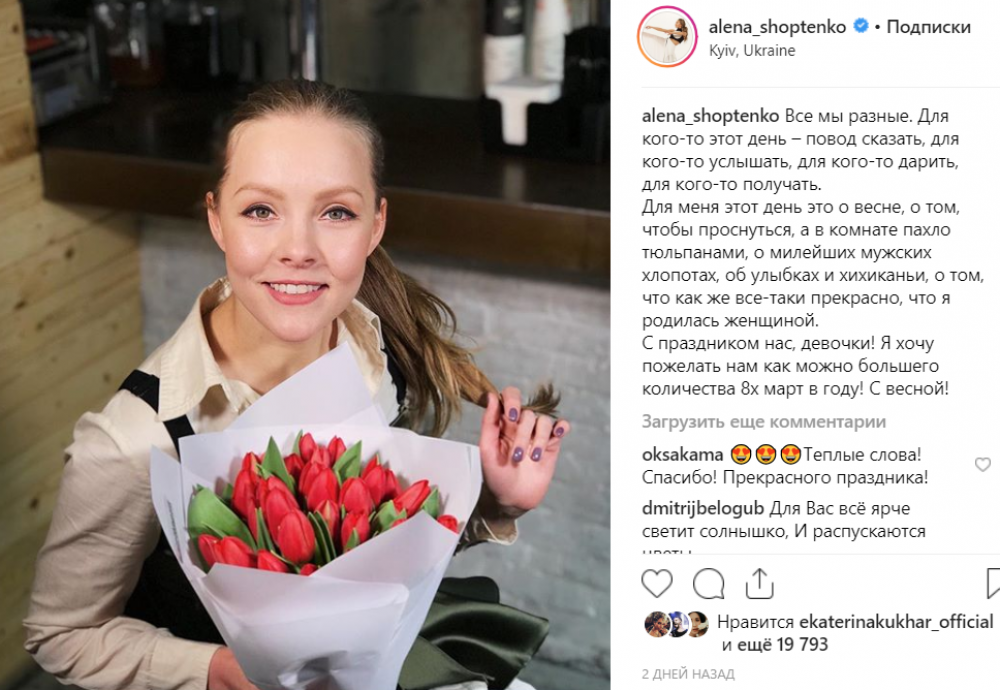
Task: Open Kyiv, Ukraine location link
Action: [x=752, y=50]
